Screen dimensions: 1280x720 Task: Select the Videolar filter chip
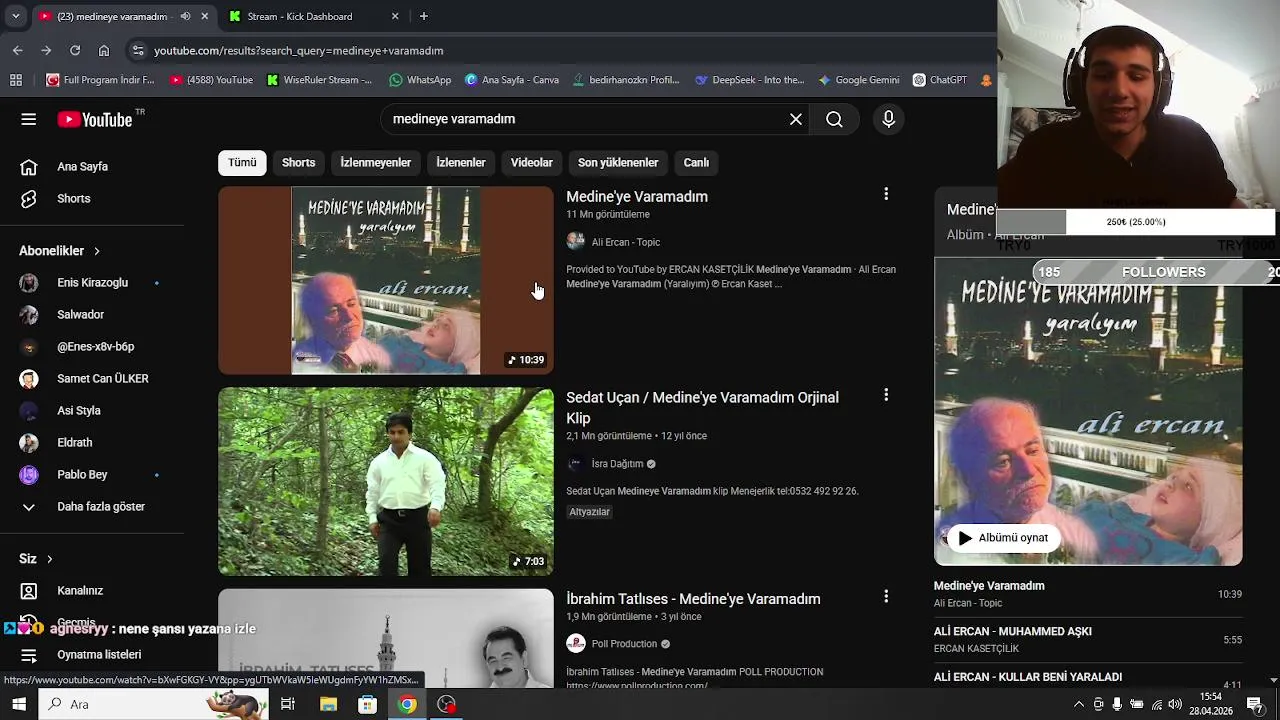tap(532, 162)
